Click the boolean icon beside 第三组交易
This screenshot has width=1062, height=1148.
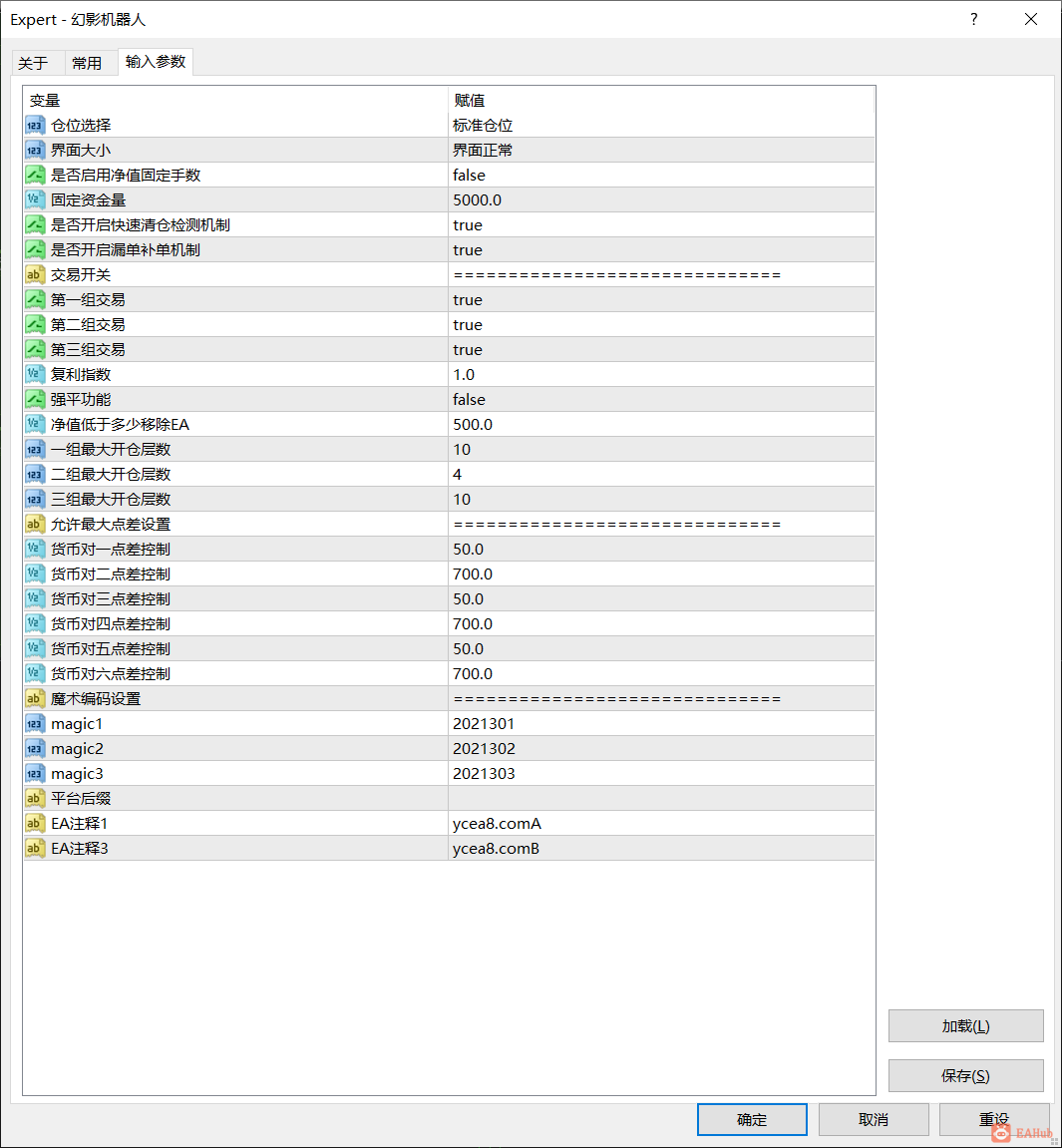tap(35, 349)
